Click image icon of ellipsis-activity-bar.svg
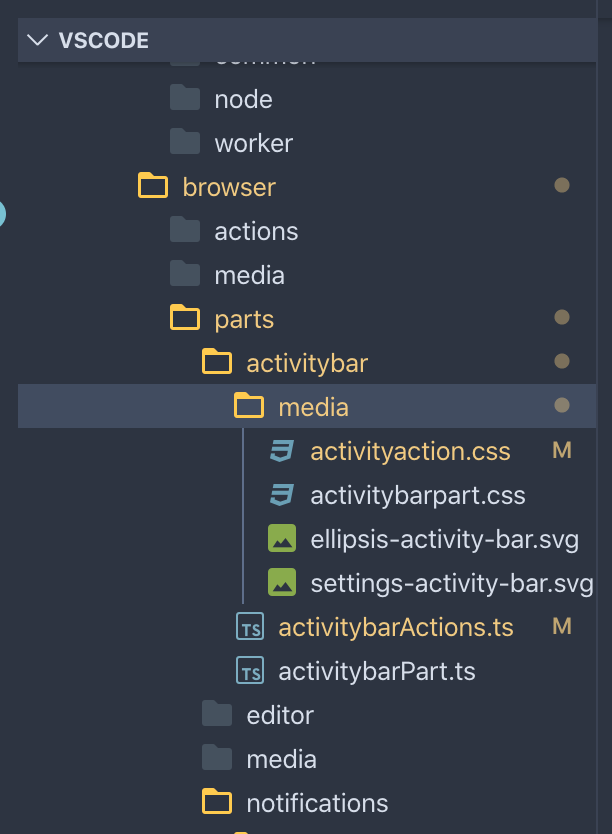Image resolution: width=612 pixels, height=834 pixels. pyautogui.click(x=282, y=538)
